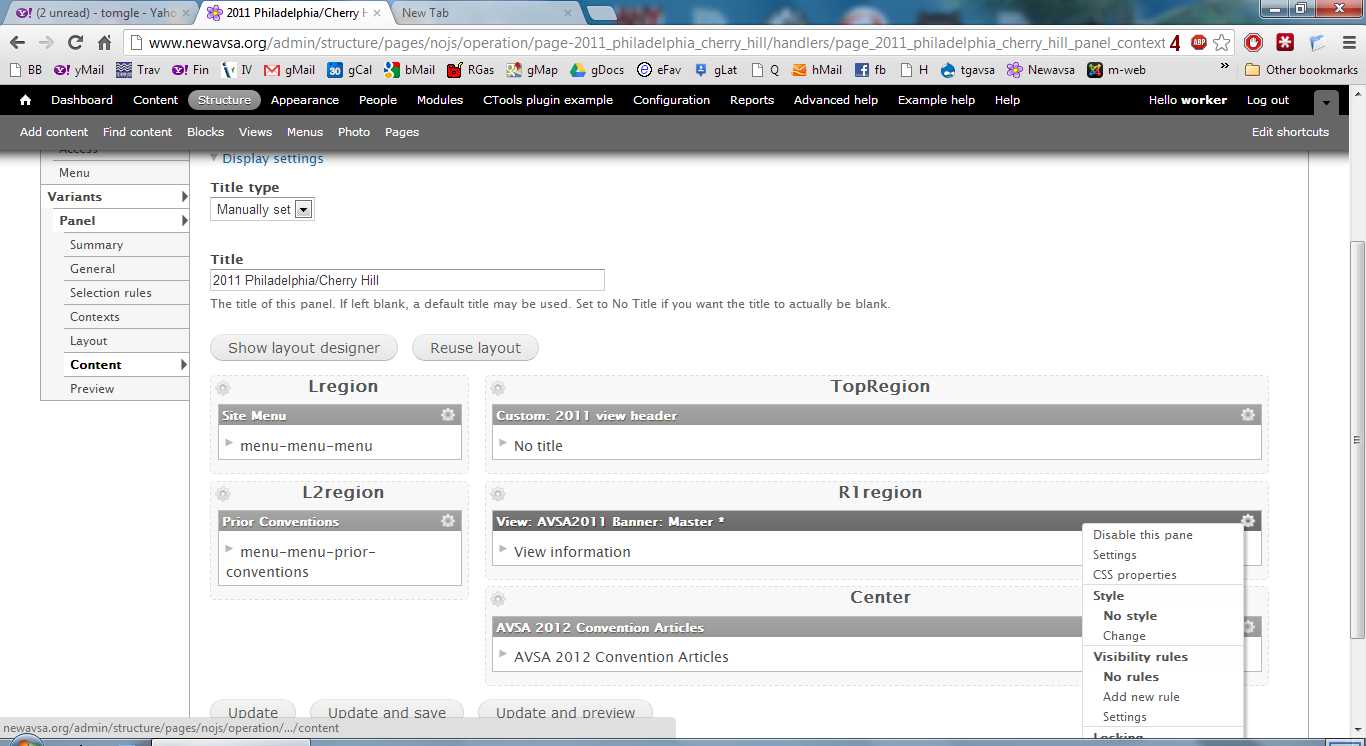Click the Reuse layout button
1366x746 pixels.
coord(475,348)
